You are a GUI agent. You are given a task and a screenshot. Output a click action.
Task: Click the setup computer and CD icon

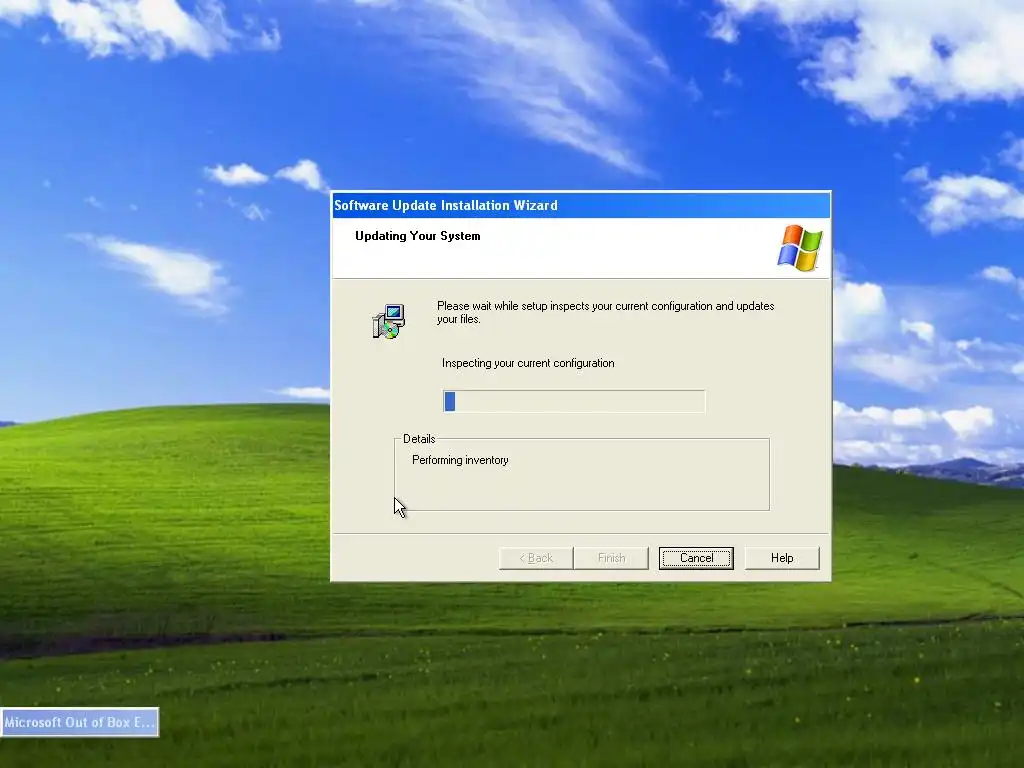pyautogui.click(x=389, y=321)
